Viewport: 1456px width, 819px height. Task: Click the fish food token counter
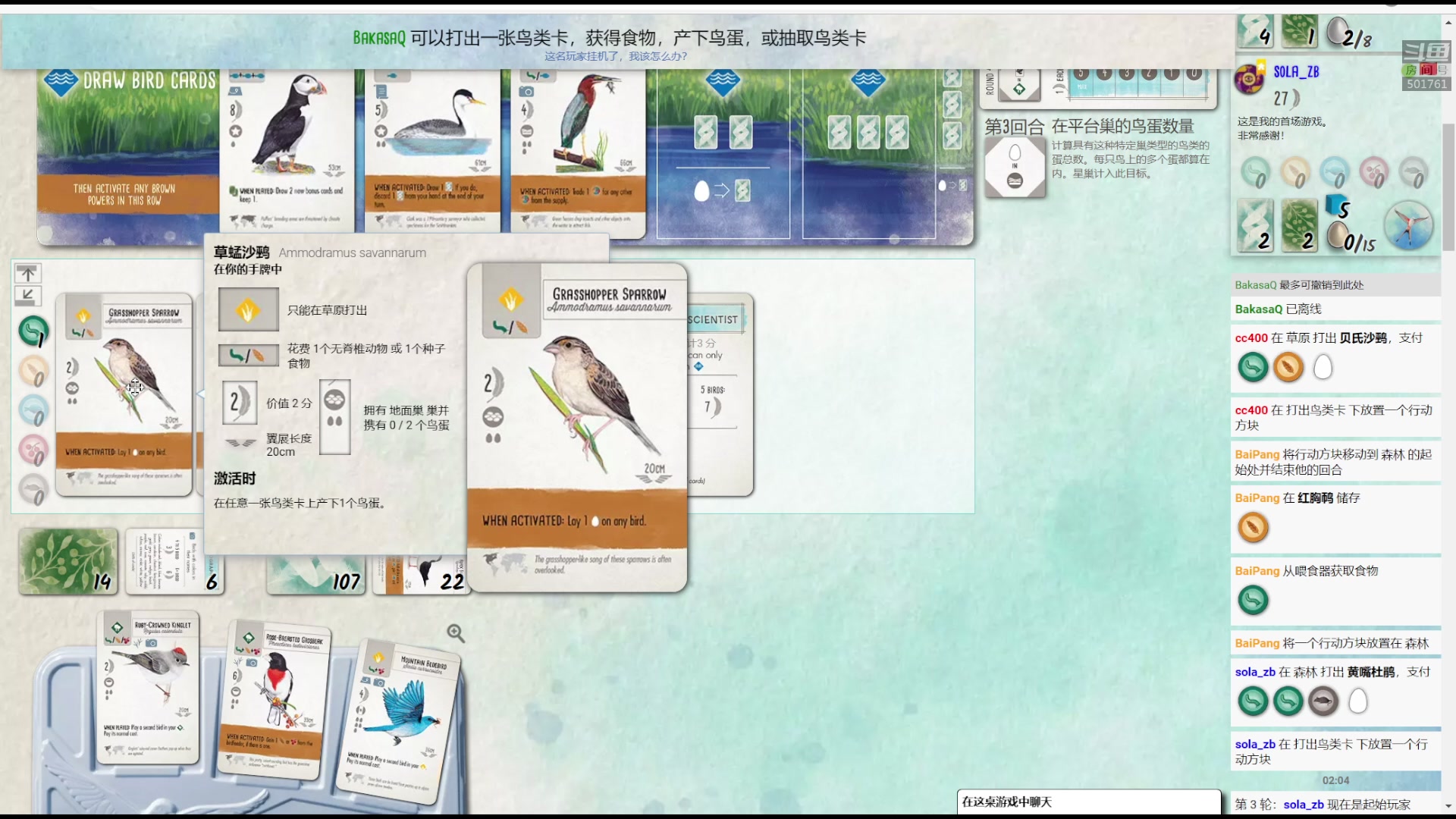(33, 410)
